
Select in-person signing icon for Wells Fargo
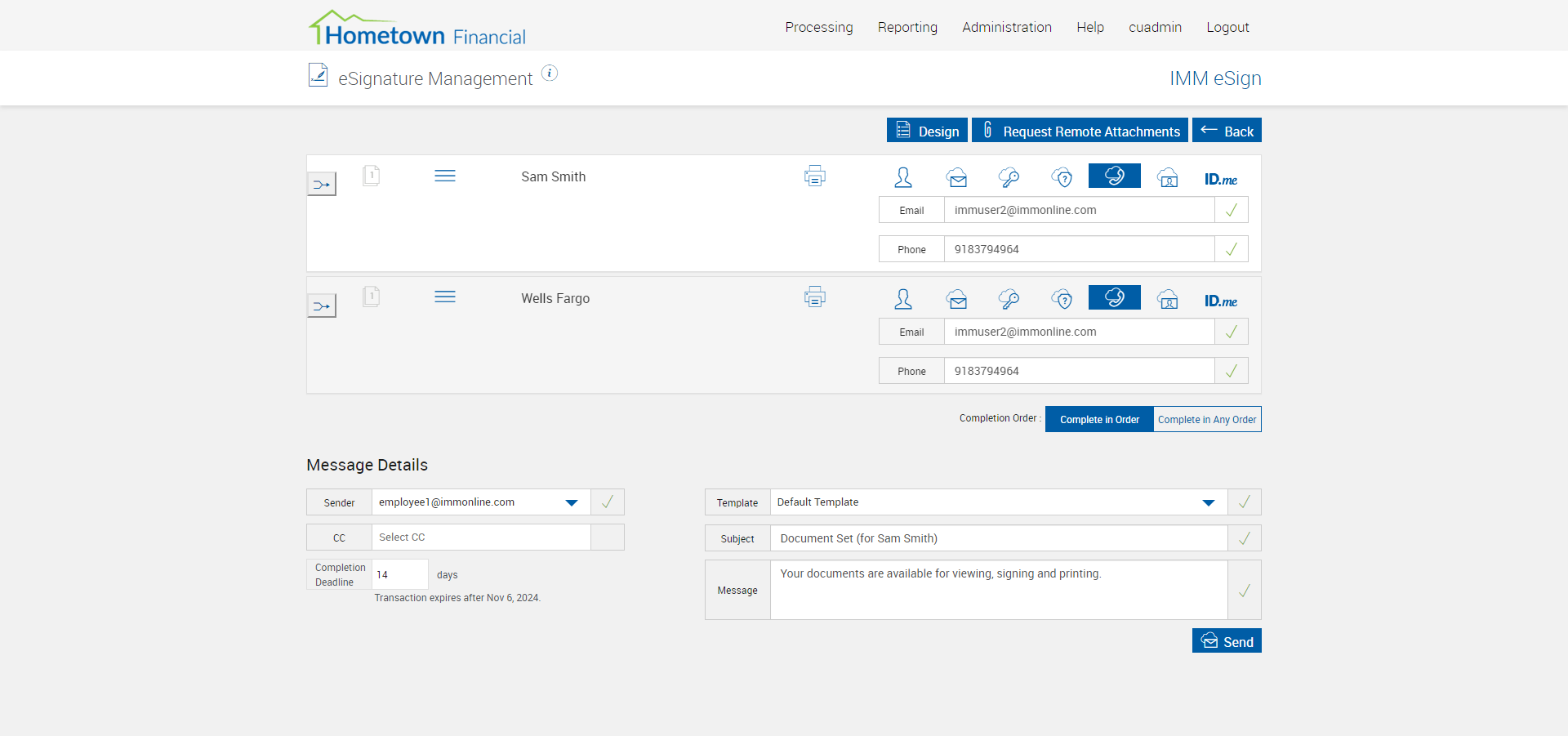tap(903, 299)
